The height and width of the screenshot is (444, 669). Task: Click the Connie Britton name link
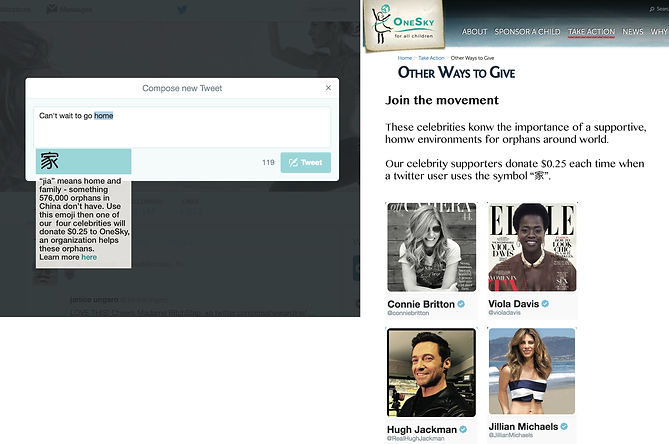421,304
